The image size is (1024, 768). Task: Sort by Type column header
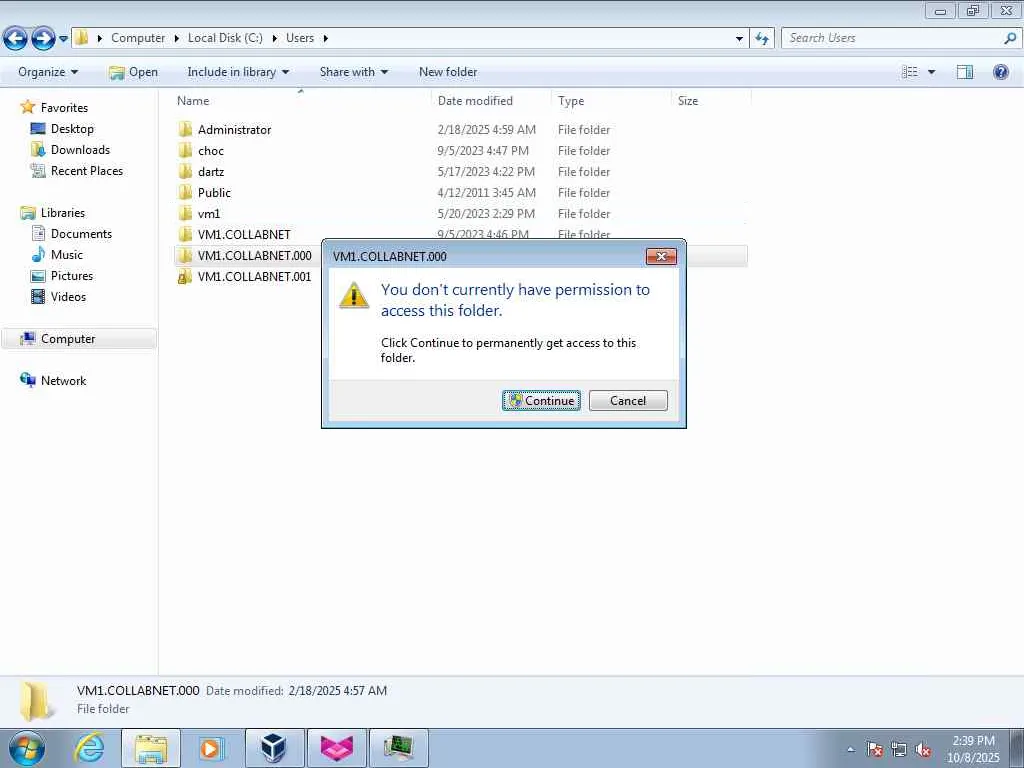(x=611, y=101)
